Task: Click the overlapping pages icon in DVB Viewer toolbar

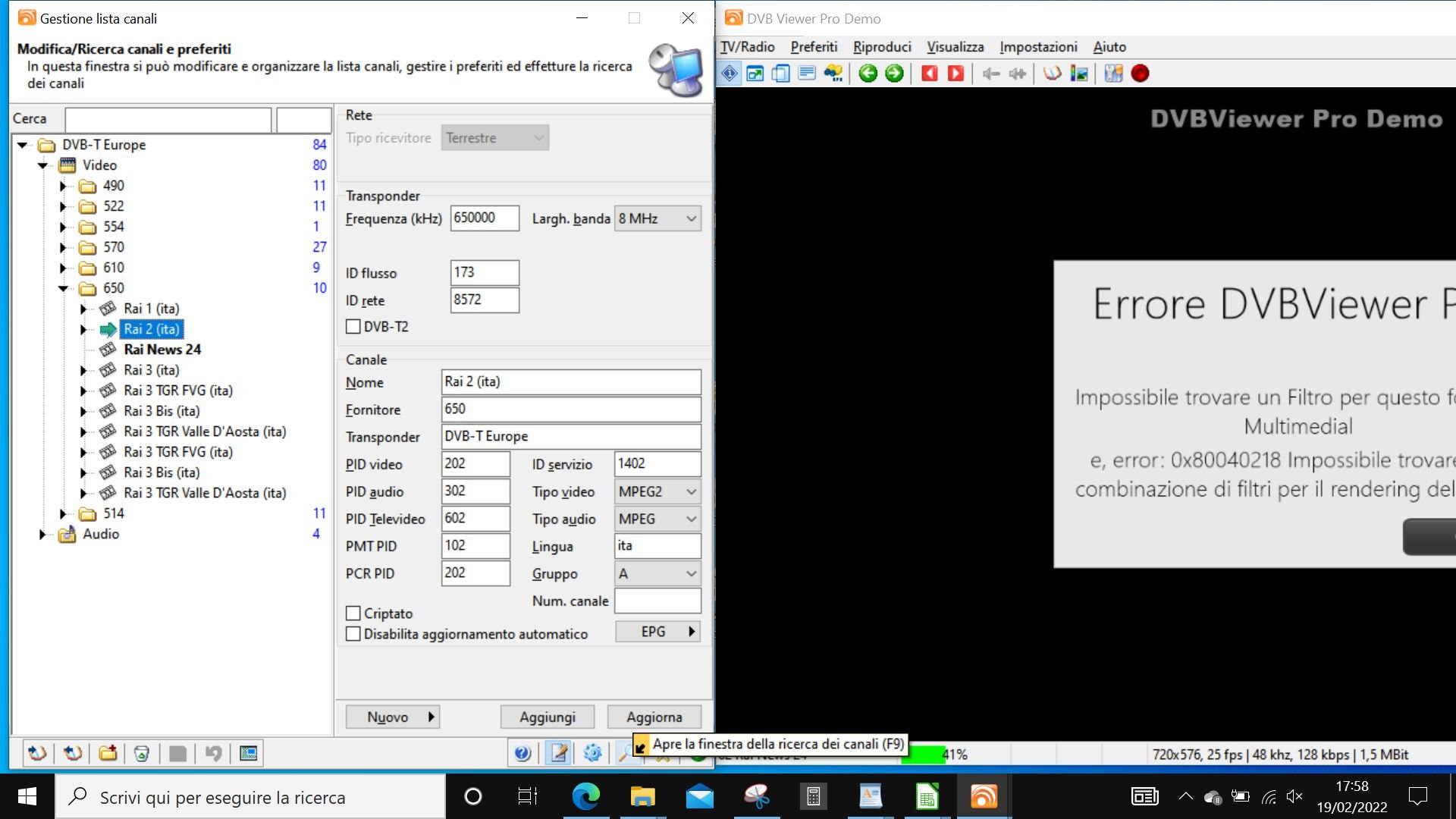Action: pos(781,74)
